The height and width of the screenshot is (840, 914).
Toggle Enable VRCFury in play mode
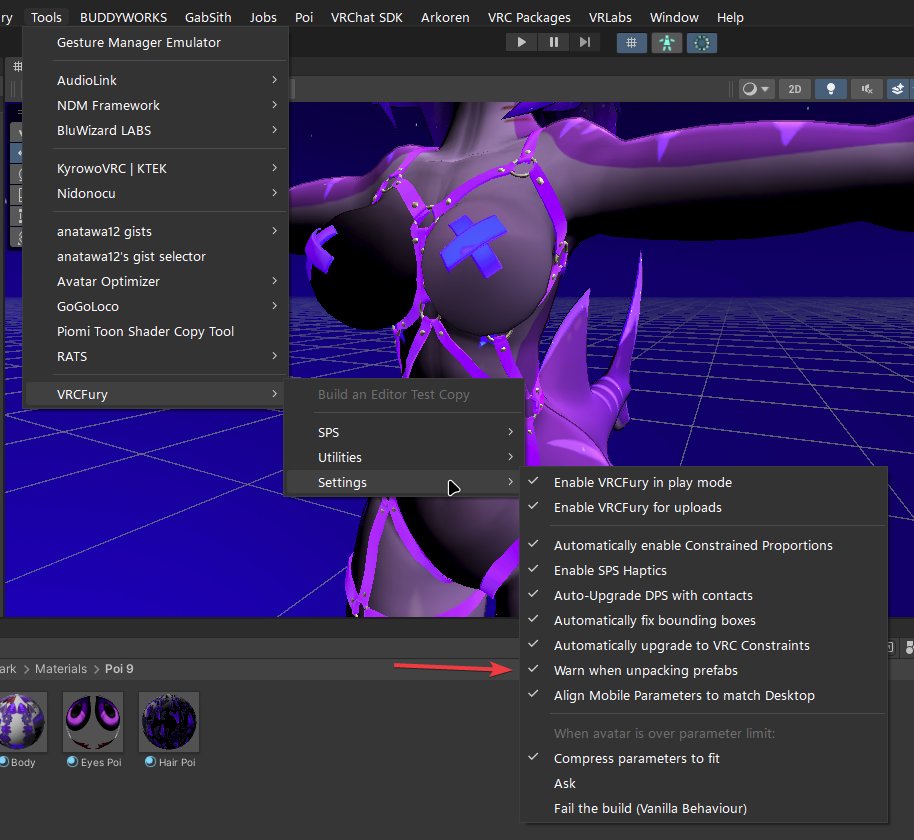point(704,483)
